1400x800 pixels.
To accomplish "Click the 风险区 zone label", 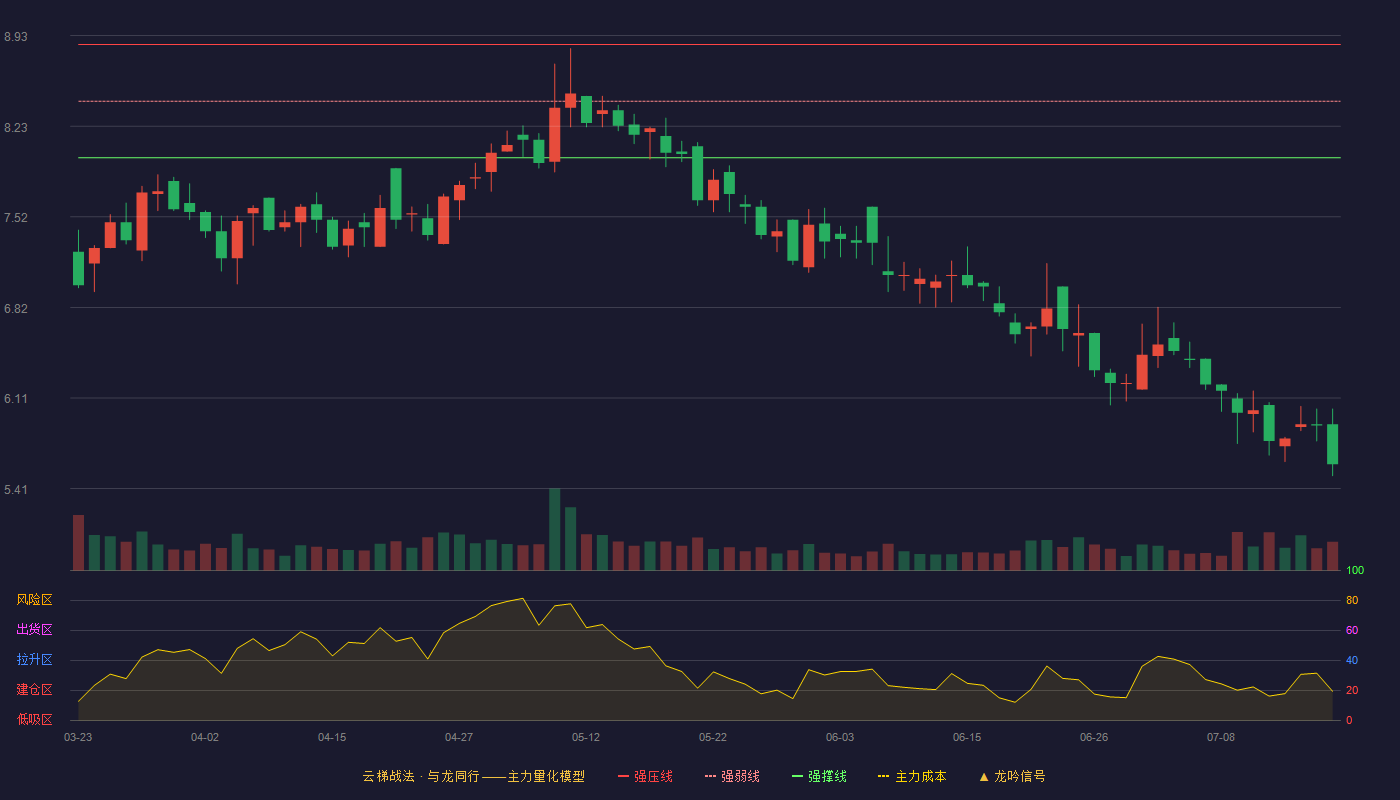I will (x=34, y=600).
